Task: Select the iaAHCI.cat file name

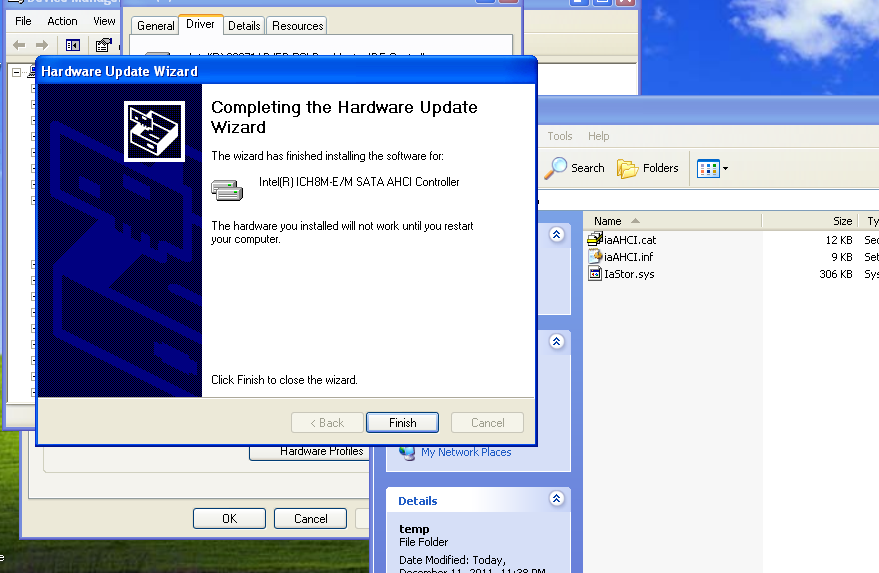Action: click(x=630, y=240)
